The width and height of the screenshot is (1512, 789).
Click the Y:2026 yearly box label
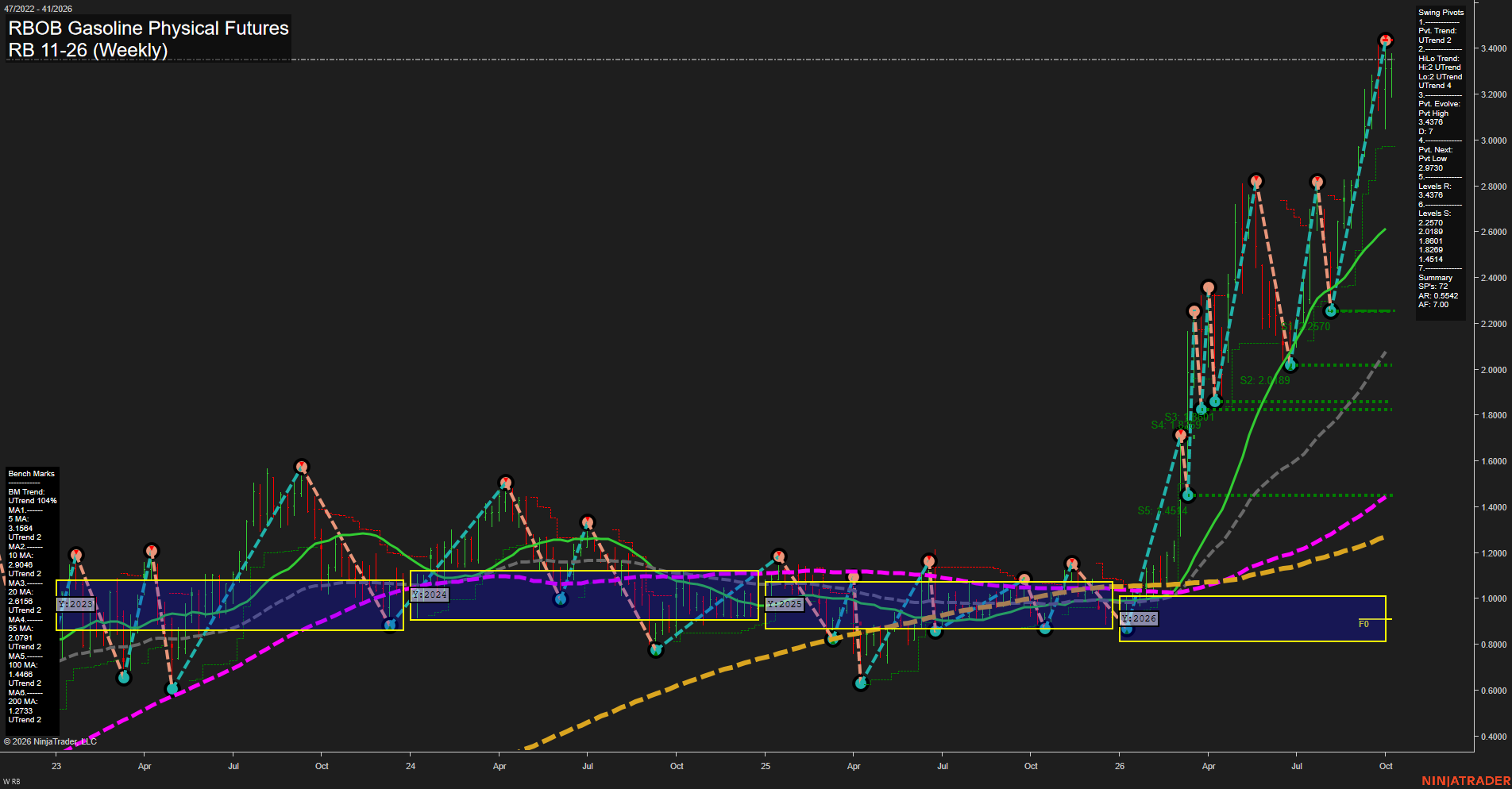click(1139, 618)
